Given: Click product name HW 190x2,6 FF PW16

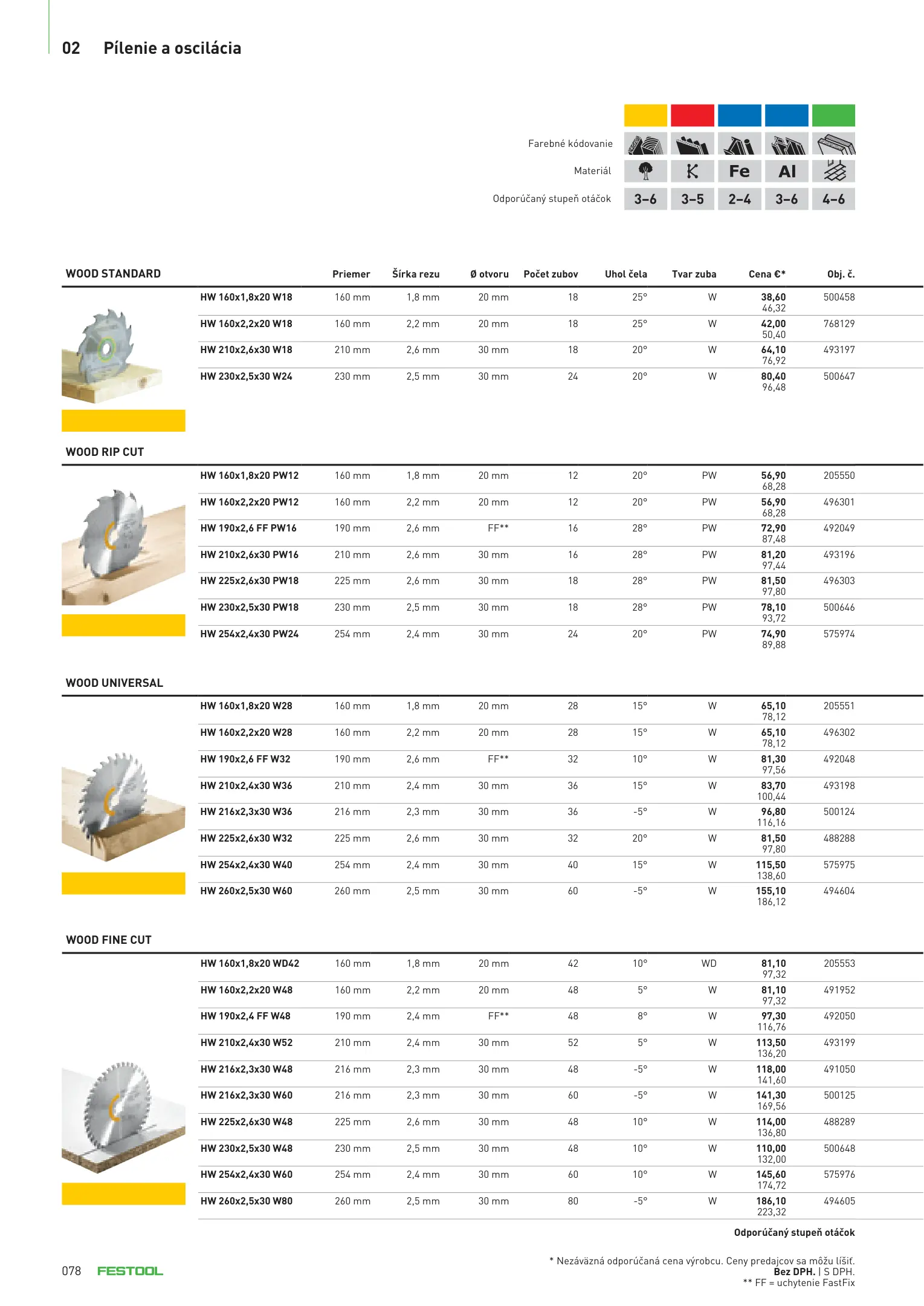Looking at the screenshot, I should (248, 528).
